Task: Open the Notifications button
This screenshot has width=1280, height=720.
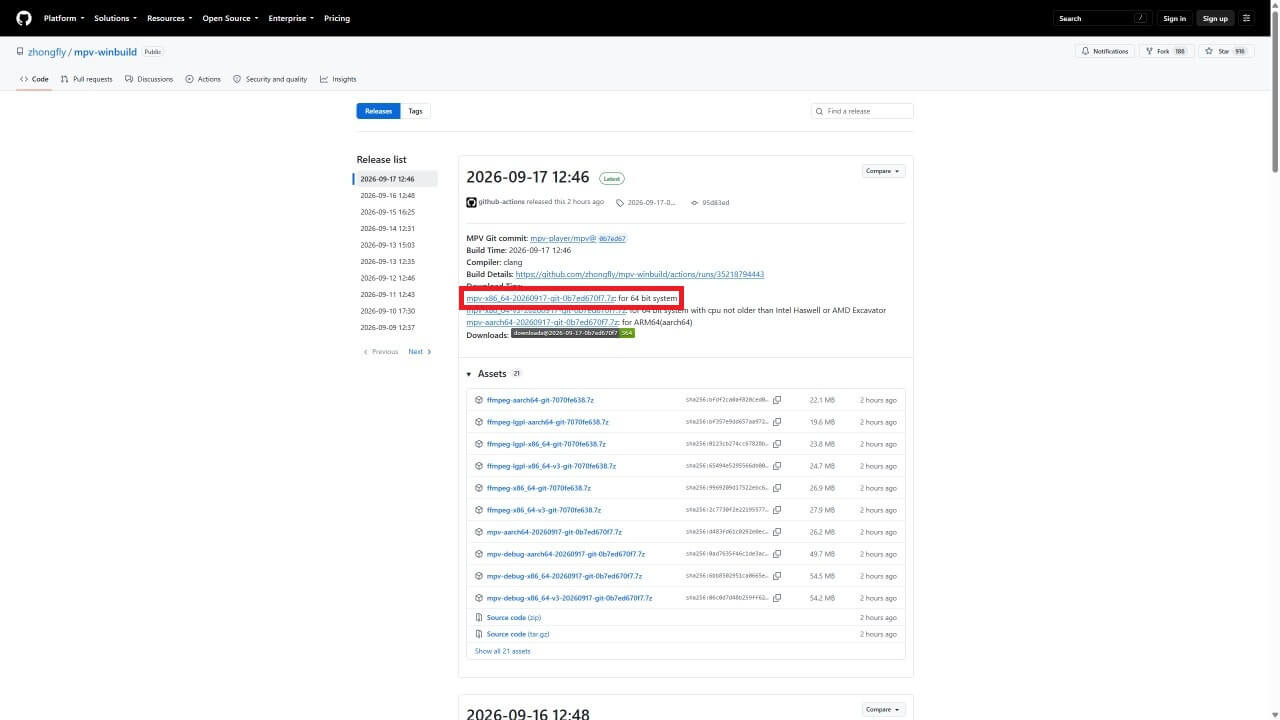Action: [x=1105, y=51]
